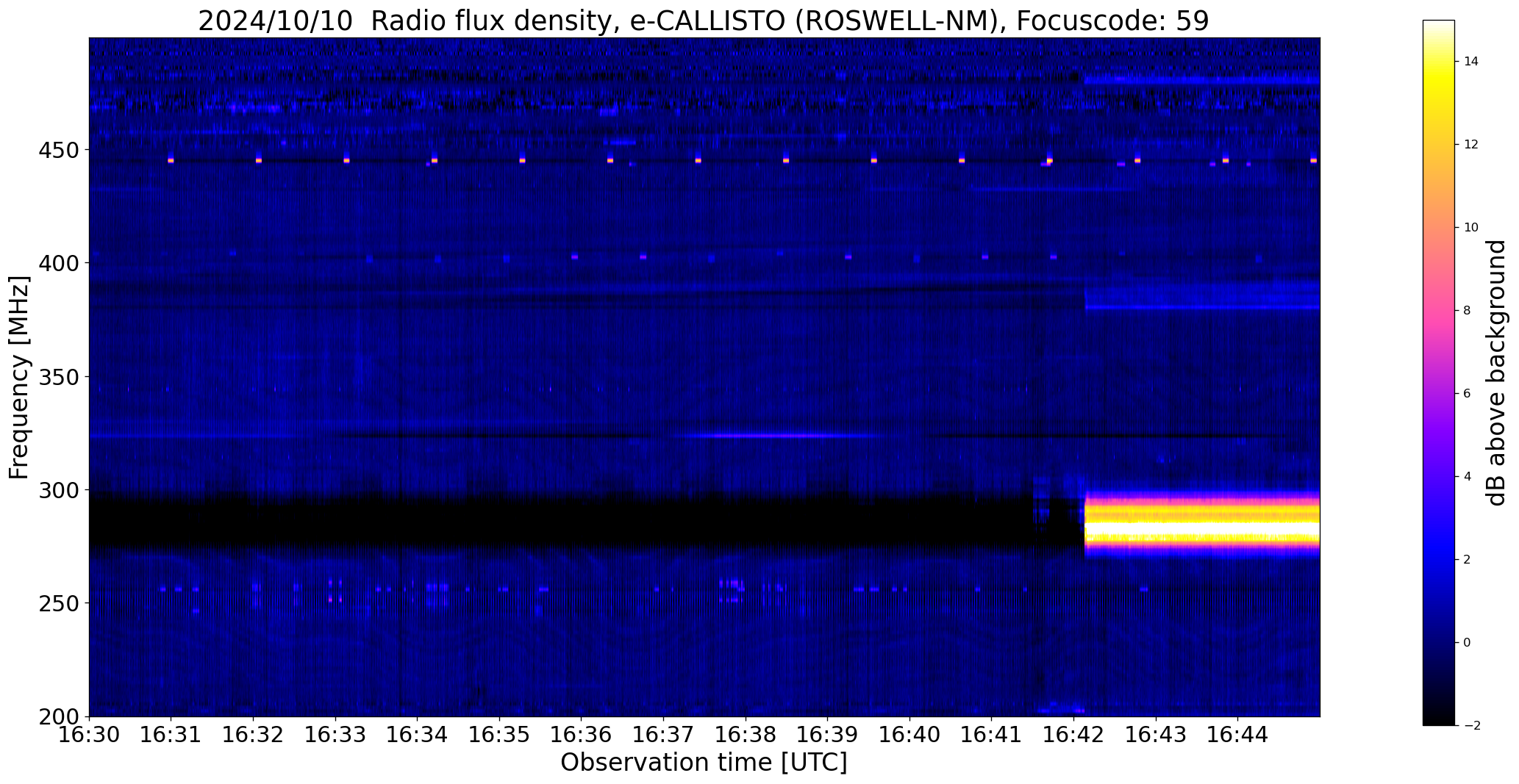
Task: Click the 16:30 time tick label
Action: pos(90,734)
